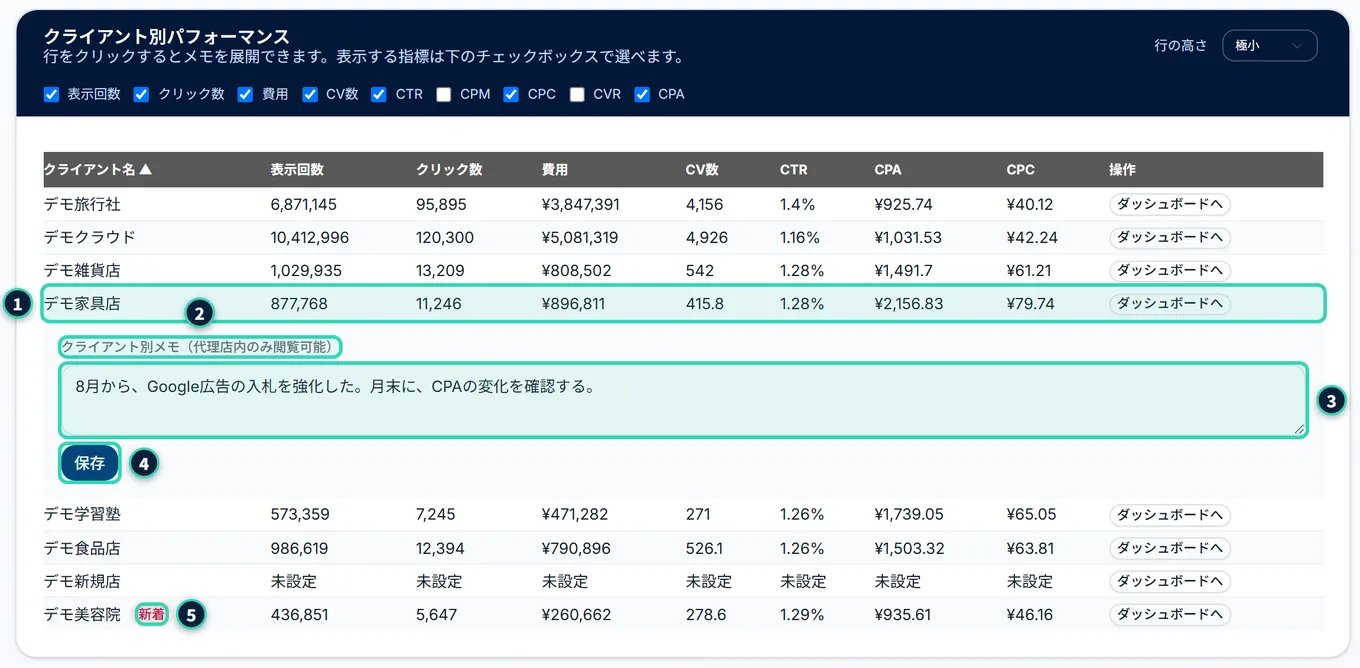1360x668 pixels.
Task: Uncheck the 費用 metric checkbox
Action: pyautogui.click(x=246, y=94)
